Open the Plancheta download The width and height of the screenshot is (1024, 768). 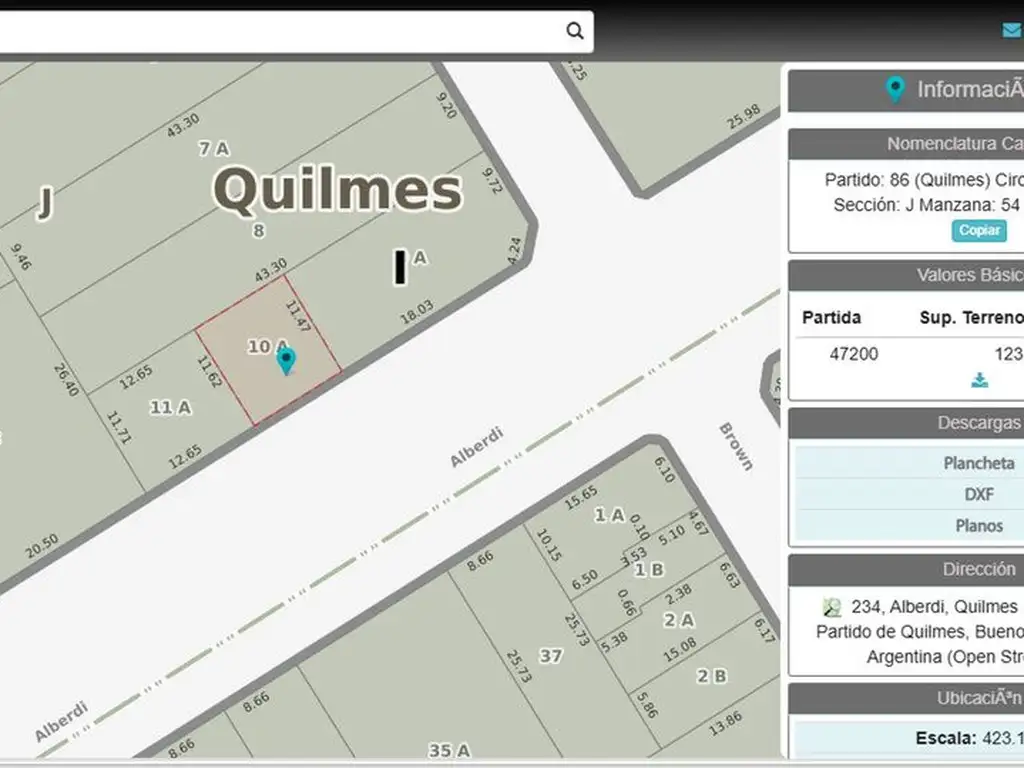coord(978,463)
